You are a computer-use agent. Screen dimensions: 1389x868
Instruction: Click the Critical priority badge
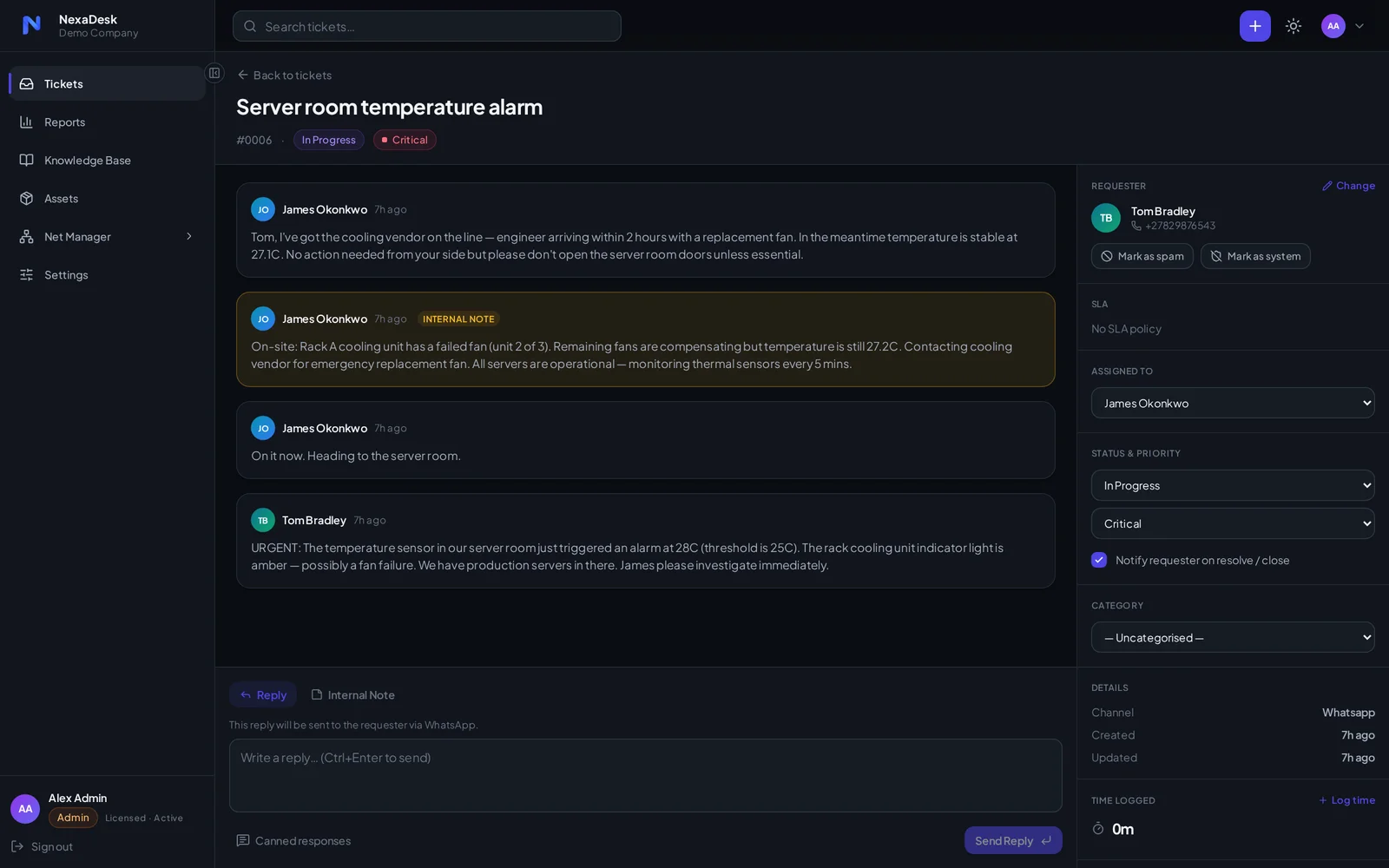[405, 140]
